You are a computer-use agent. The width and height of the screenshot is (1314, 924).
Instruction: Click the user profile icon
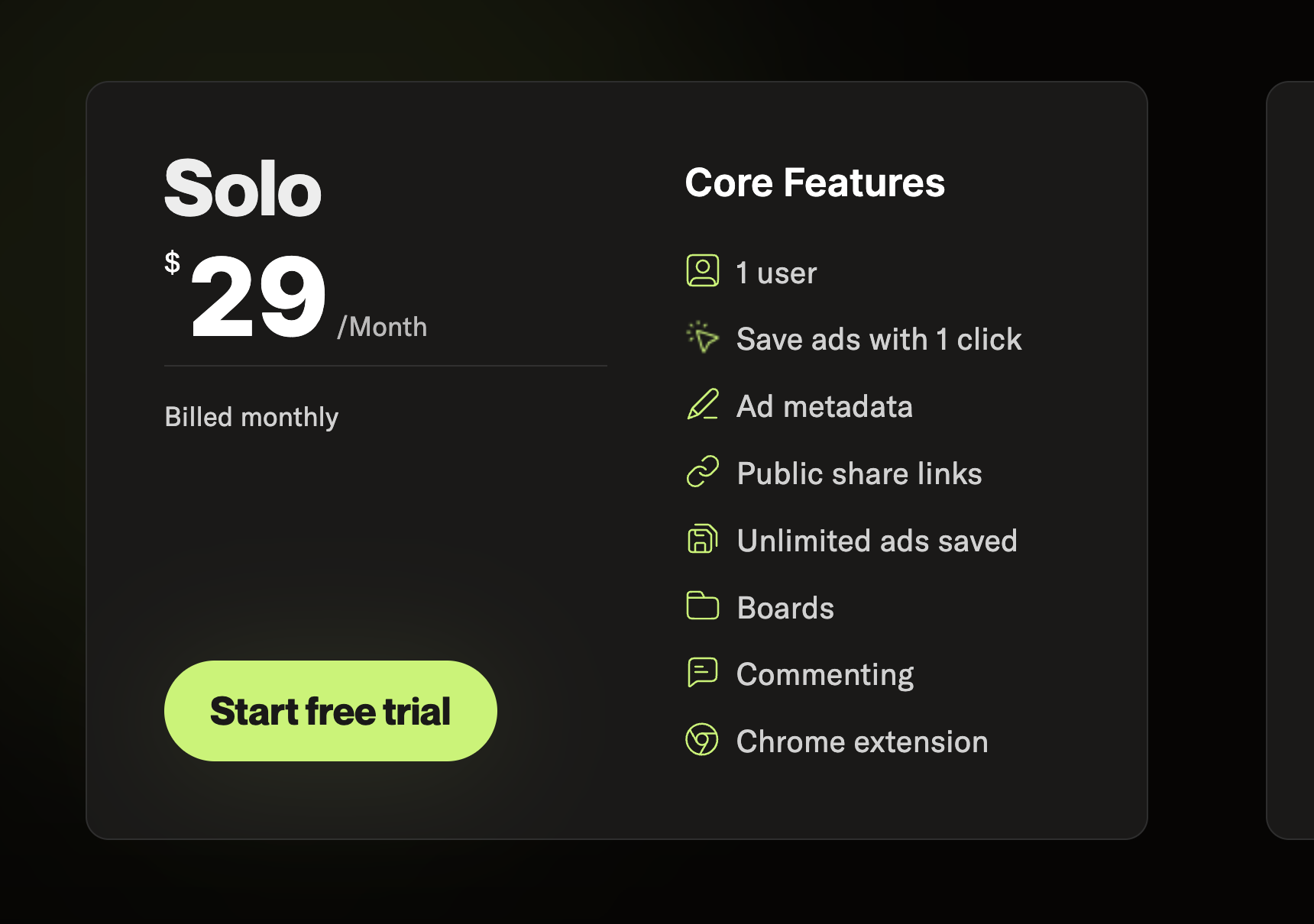[x=702, y=271]
